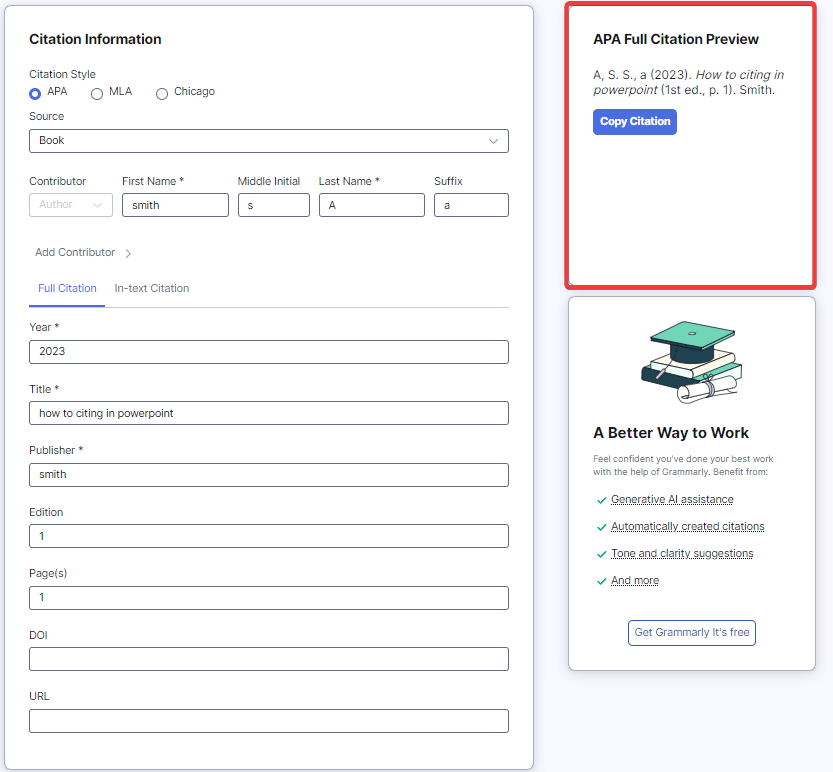833x772 pixels.
Task: Open the Automatically created citations link
Action: (x=688, y=526)
